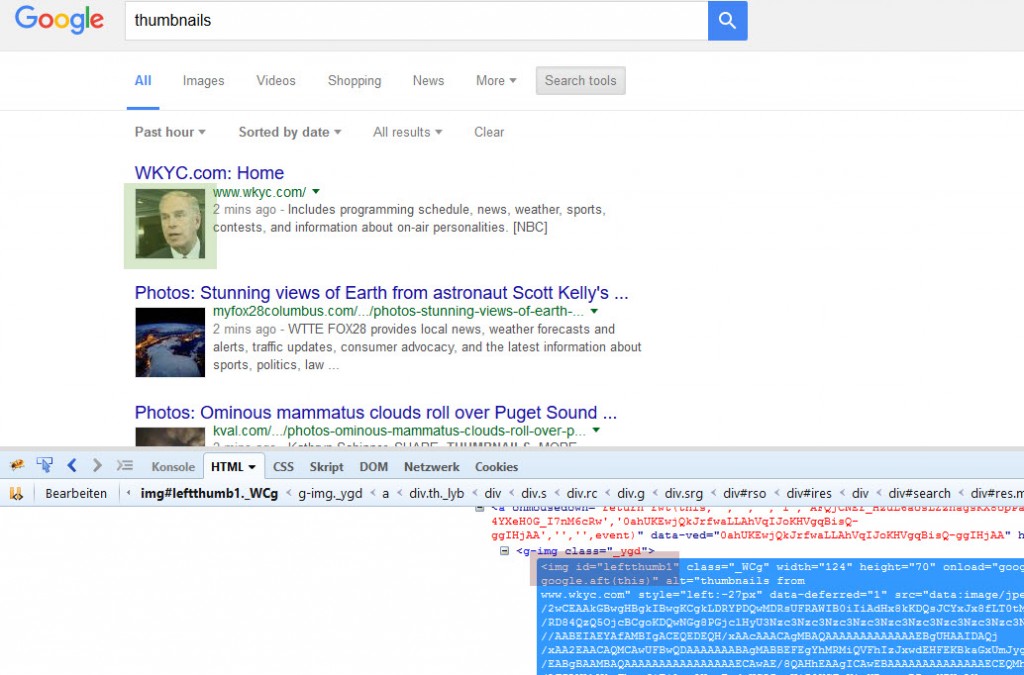Switch to the News tab
This screenshot has width=1024, height=675.
[x=428, y=80]
